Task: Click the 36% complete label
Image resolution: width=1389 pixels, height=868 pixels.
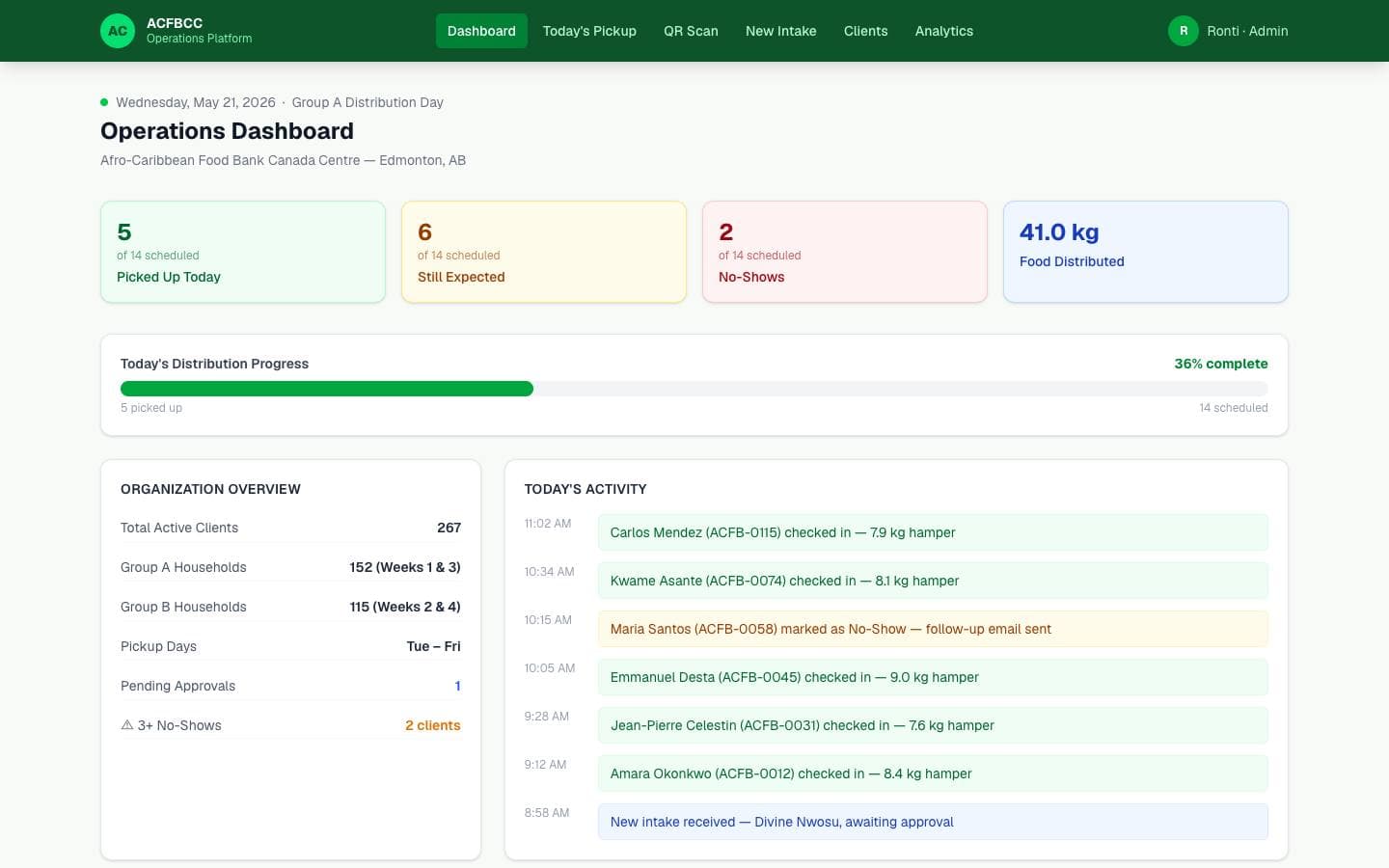Action: coord(1221,364)
